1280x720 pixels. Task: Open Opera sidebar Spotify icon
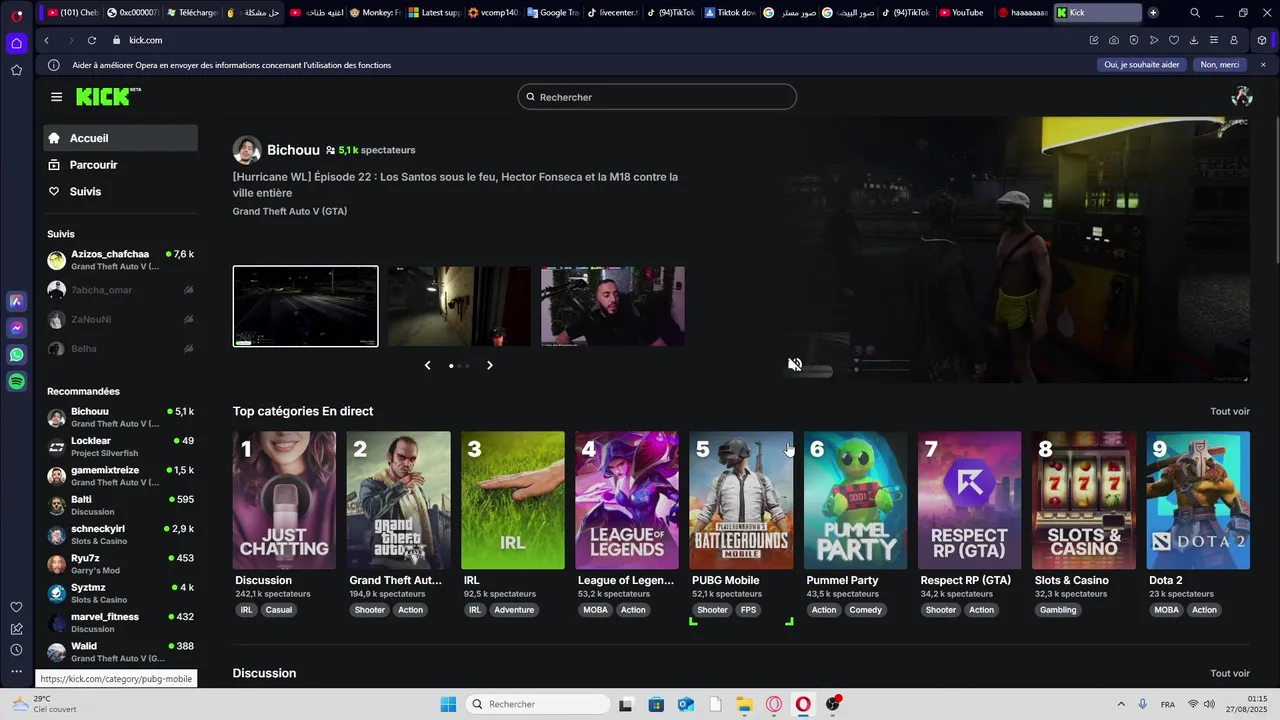[x=17, y=382]
